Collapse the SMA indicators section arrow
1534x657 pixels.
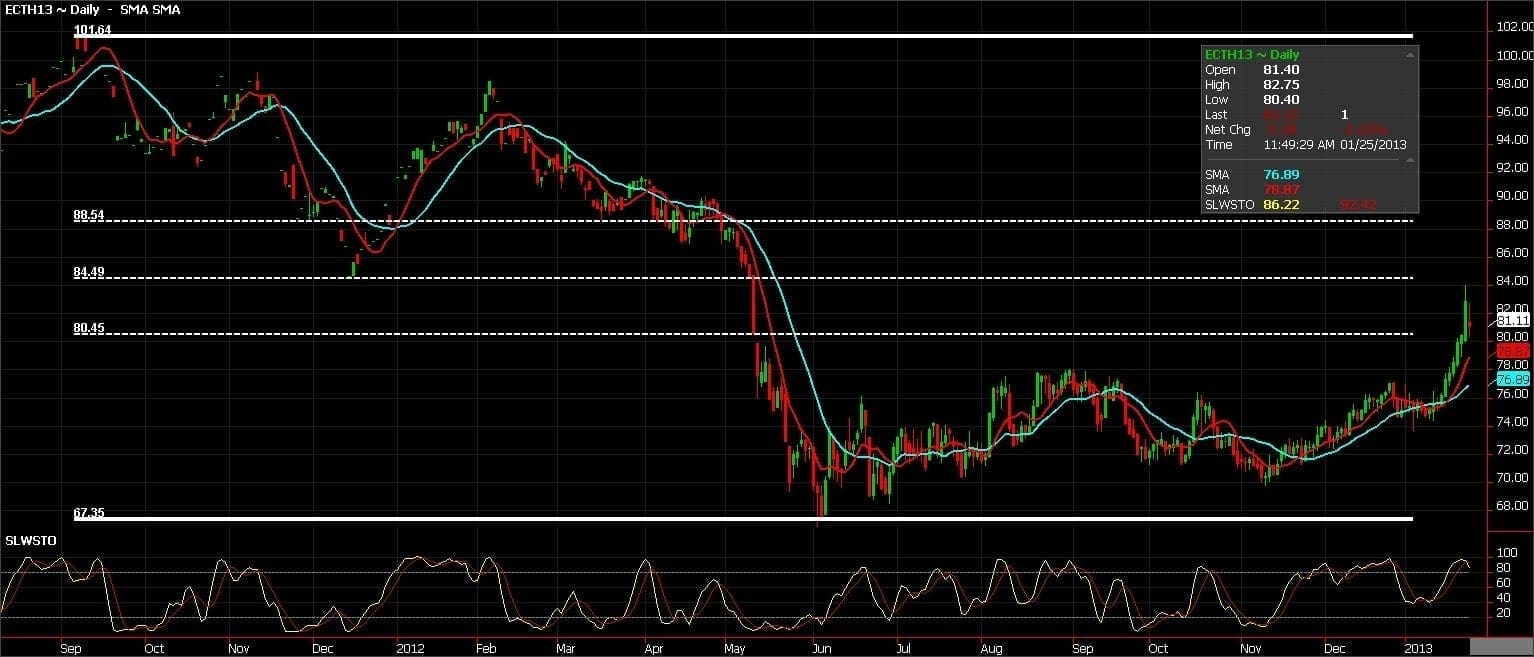(1409, 159)
